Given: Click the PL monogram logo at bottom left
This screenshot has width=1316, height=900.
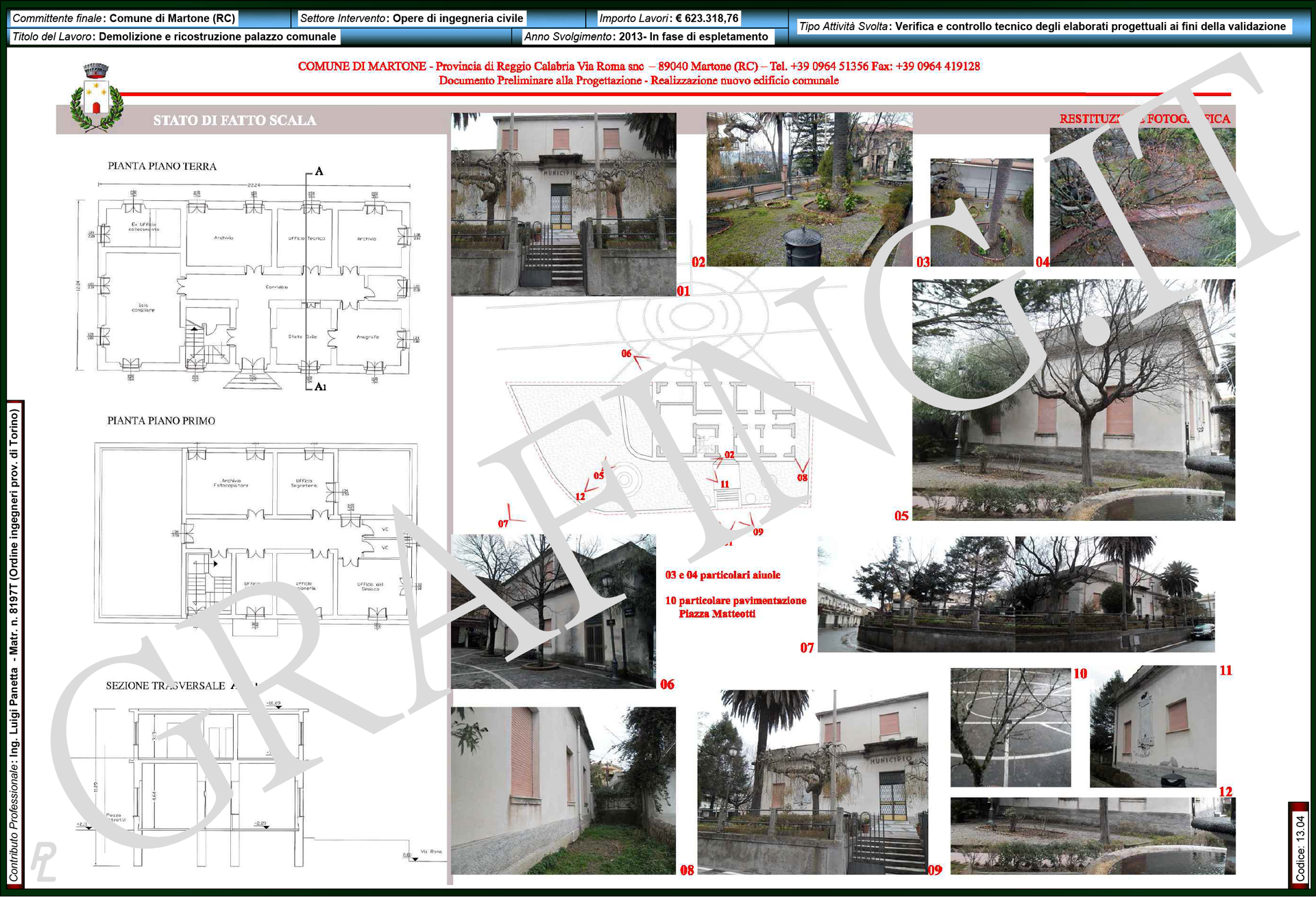Looking at the screenshot, I should [43, 861].
